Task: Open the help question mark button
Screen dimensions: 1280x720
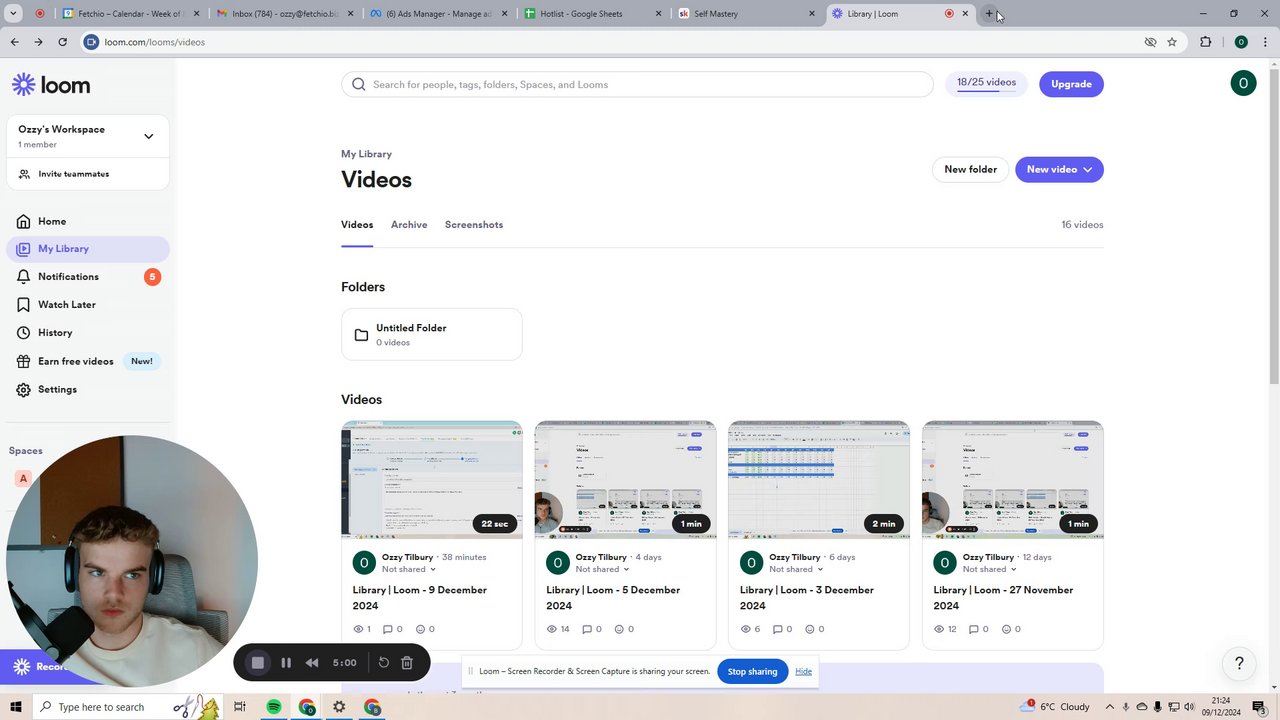Action: [x=1239, y=663]
